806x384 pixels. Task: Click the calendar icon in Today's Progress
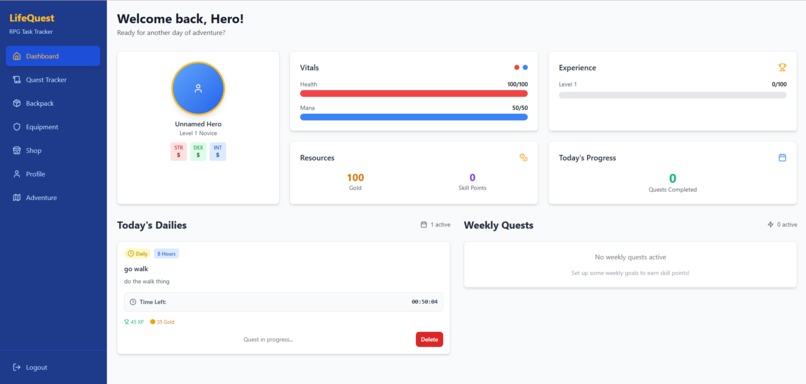tap(782, 158)
